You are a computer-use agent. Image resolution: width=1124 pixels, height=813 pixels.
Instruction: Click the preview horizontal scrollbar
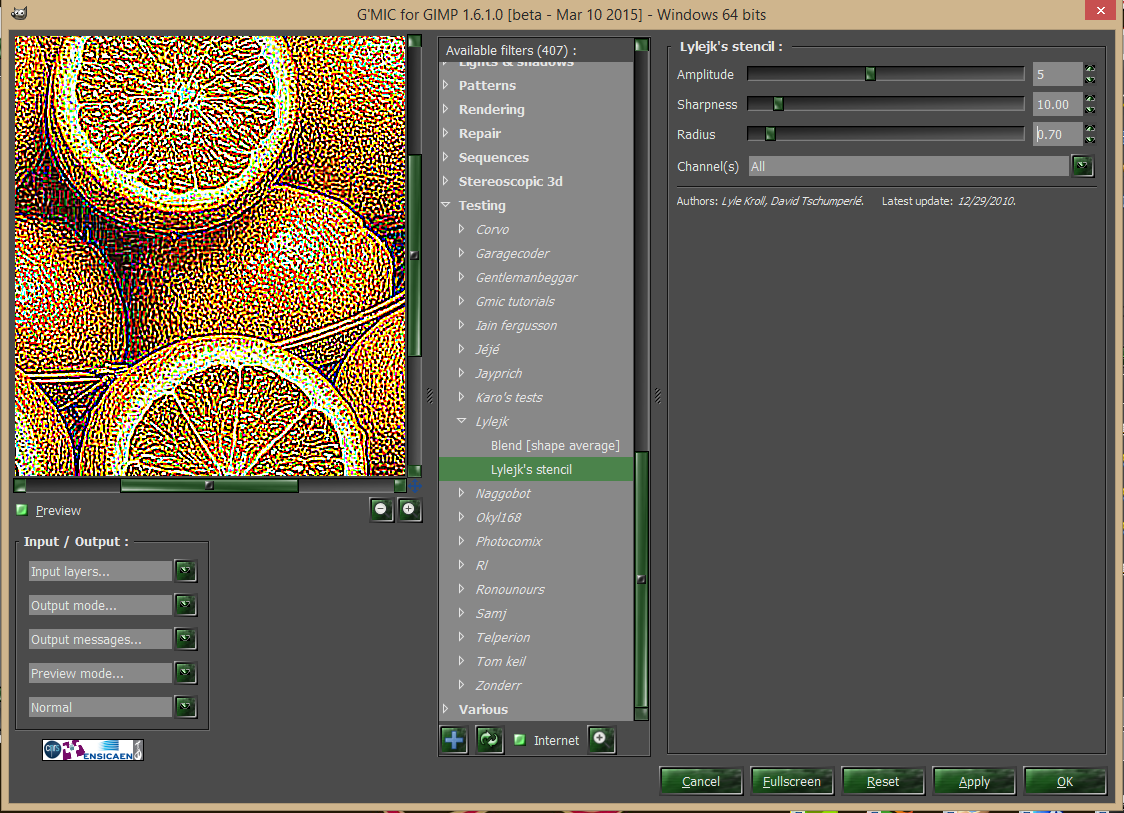coord(209,485)
